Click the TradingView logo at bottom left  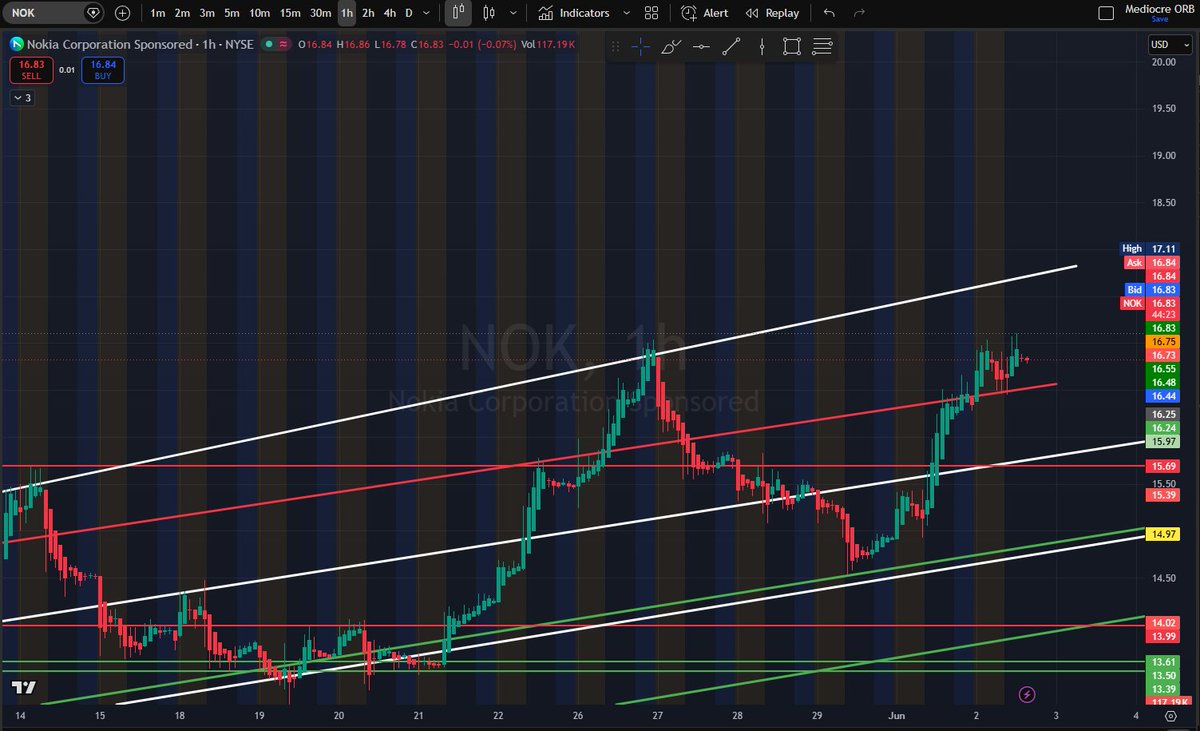[x=22, y=689]
